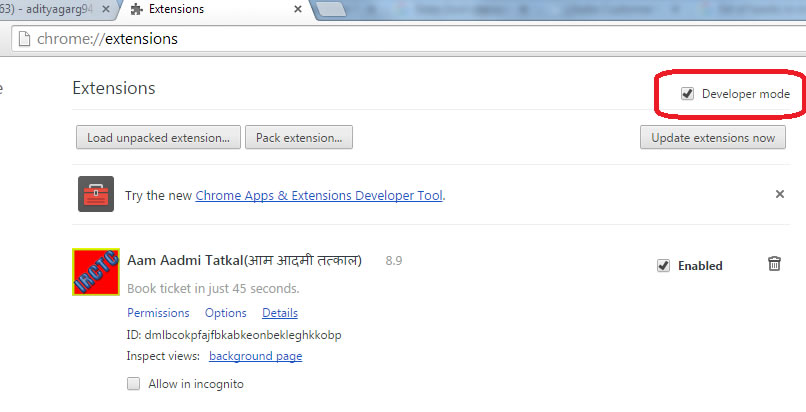Disable the Aam Aadmi Tatkal extension

(663, 266)
